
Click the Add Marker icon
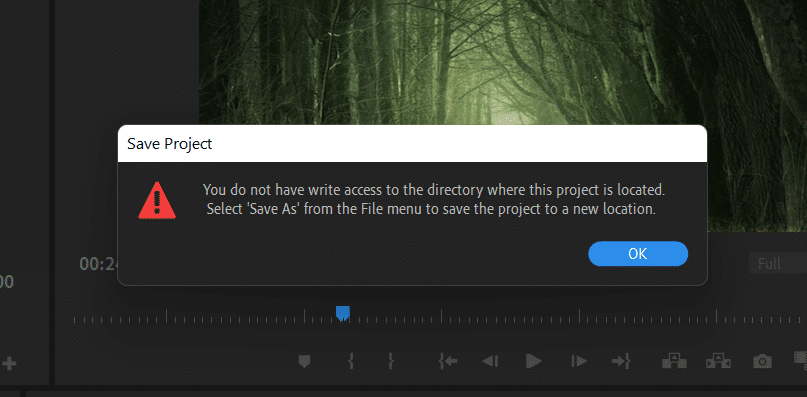pos(305,361)
